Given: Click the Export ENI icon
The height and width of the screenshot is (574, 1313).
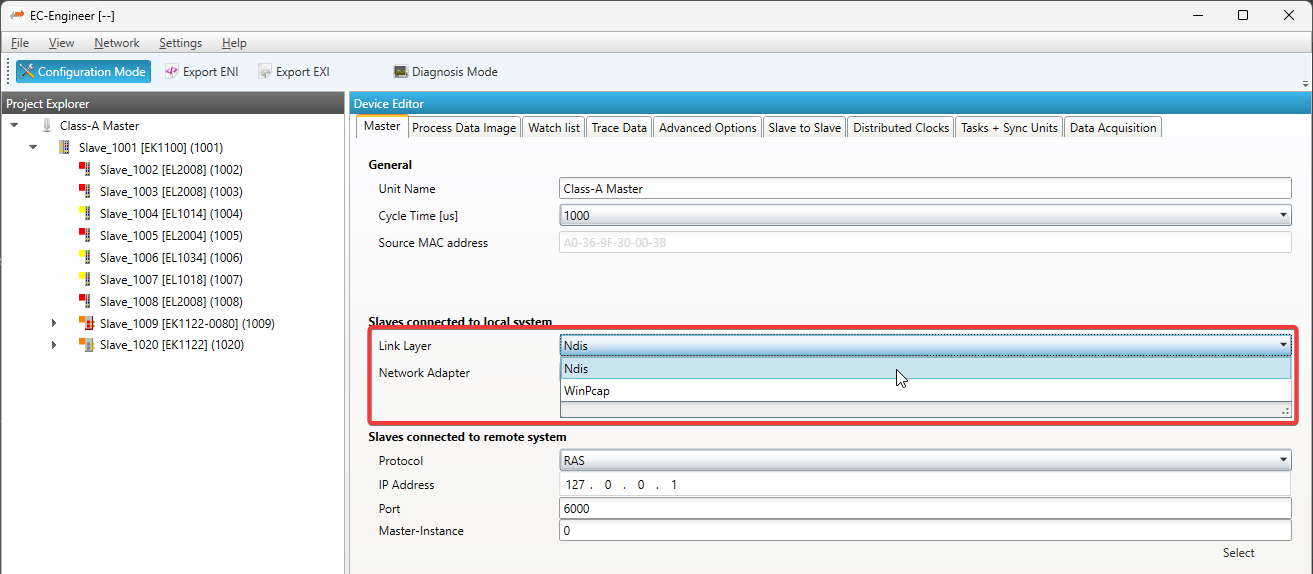Looking at the screenshot, I should coord(172,72).
